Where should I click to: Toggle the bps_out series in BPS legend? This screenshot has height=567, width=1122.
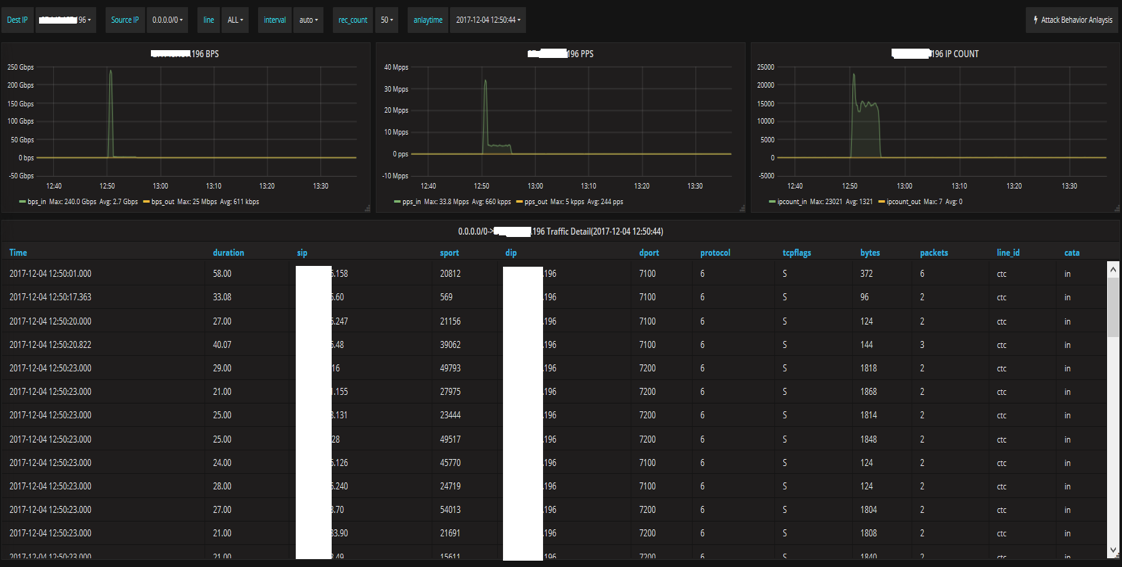pyautogui.click(x=162, y=202)
